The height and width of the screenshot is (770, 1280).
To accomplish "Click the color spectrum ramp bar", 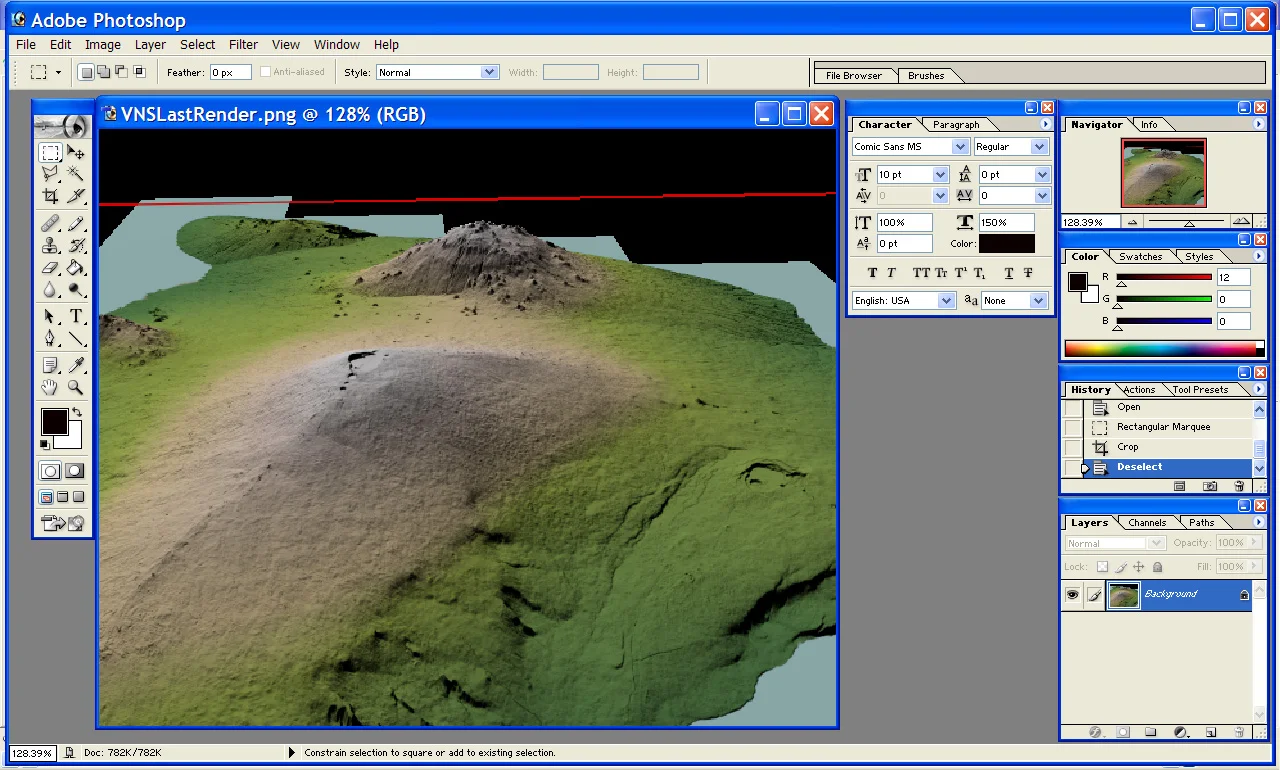I will pos(1160,349).
